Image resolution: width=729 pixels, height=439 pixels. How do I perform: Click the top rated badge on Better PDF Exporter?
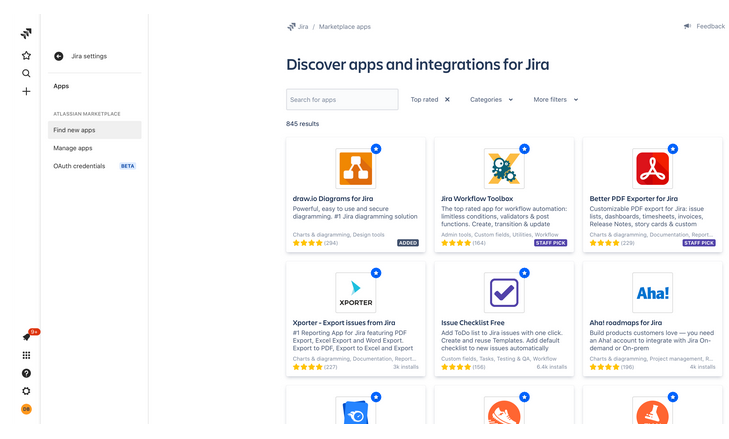pyautogui.click(x=673, y=149)
